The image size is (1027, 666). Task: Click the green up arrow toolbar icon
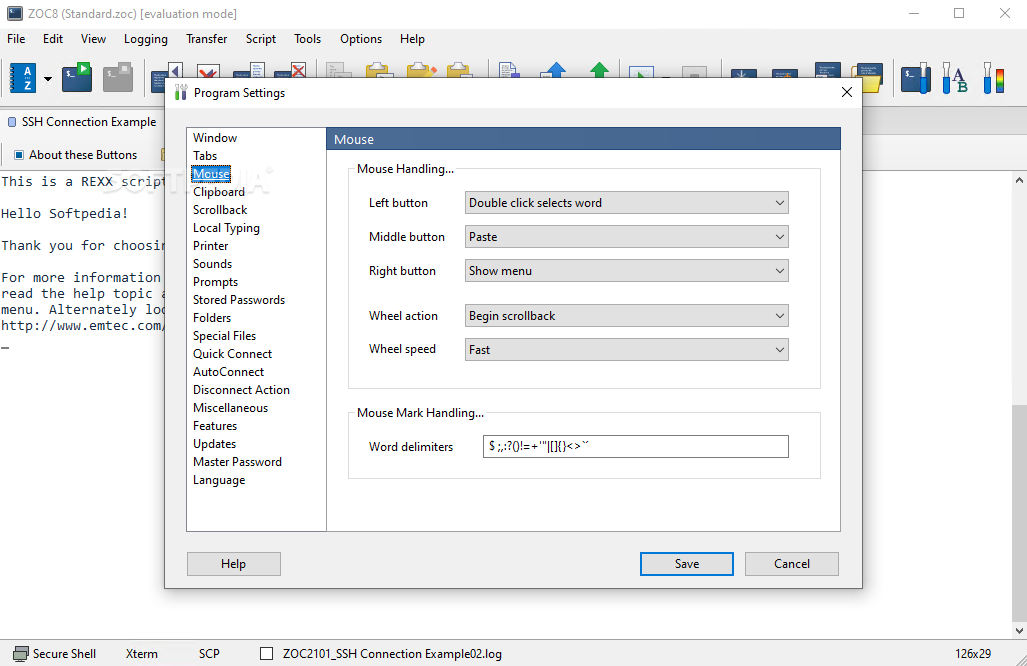tap(599, 70)
